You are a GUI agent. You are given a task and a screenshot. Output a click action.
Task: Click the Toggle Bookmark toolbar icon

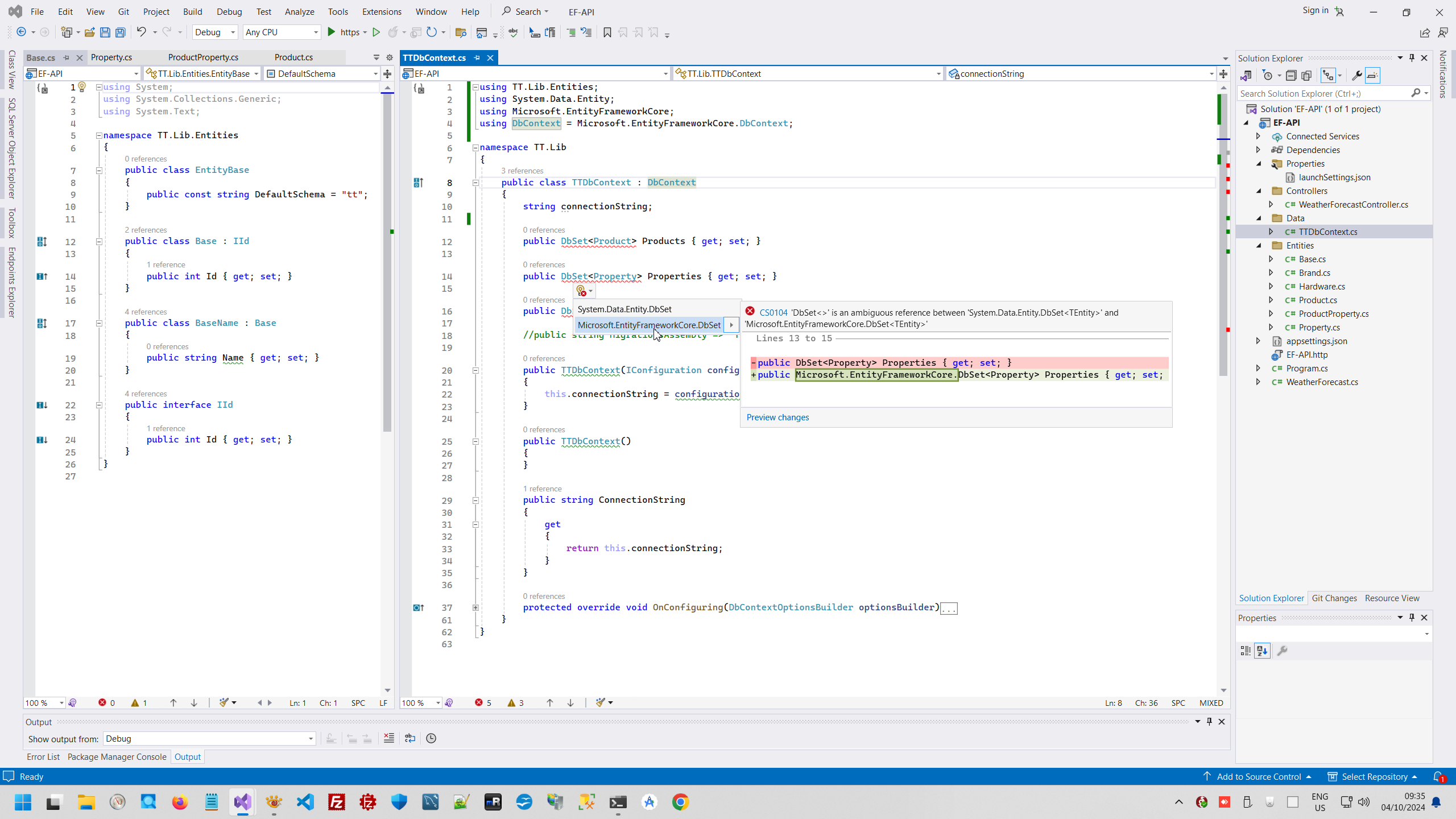coord(607,32)
